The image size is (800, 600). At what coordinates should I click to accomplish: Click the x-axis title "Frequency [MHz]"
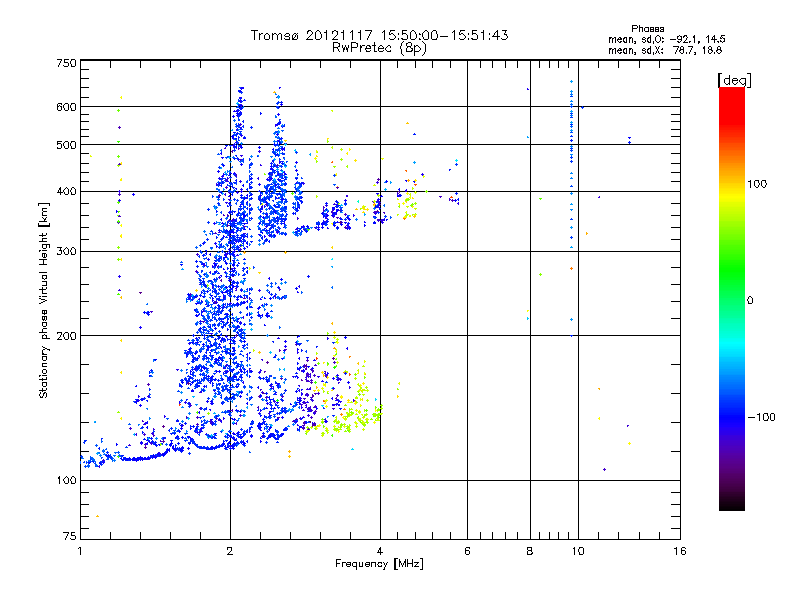point(379,564)
